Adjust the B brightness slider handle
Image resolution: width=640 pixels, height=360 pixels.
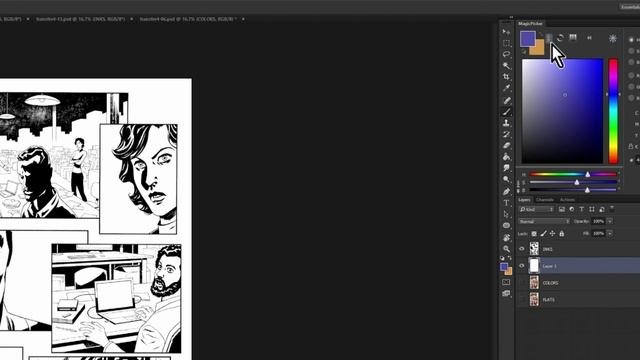(587, 190)
